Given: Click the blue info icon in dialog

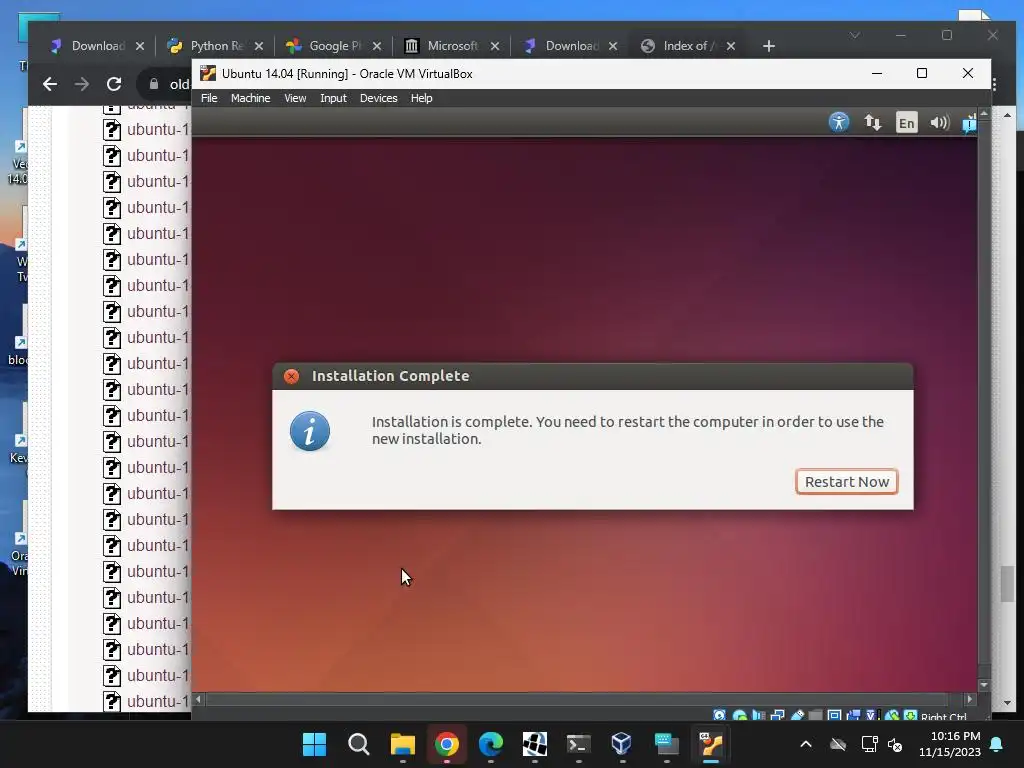Looking at the screenshot, I should point(310,431).
